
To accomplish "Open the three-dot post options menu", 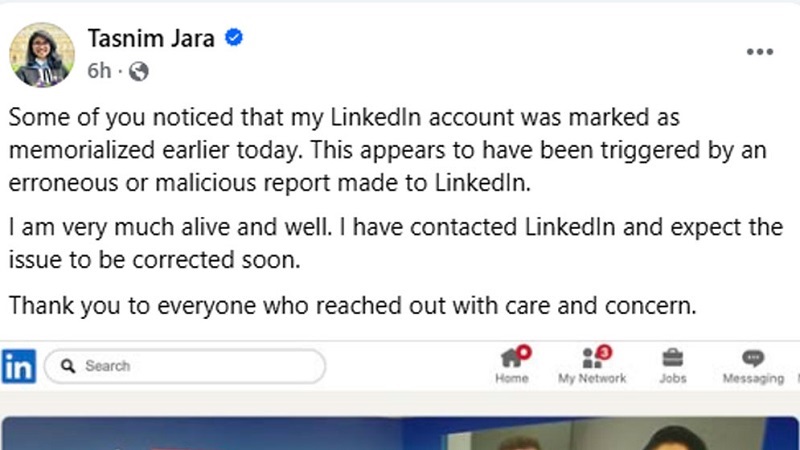I will click(759, 52).
